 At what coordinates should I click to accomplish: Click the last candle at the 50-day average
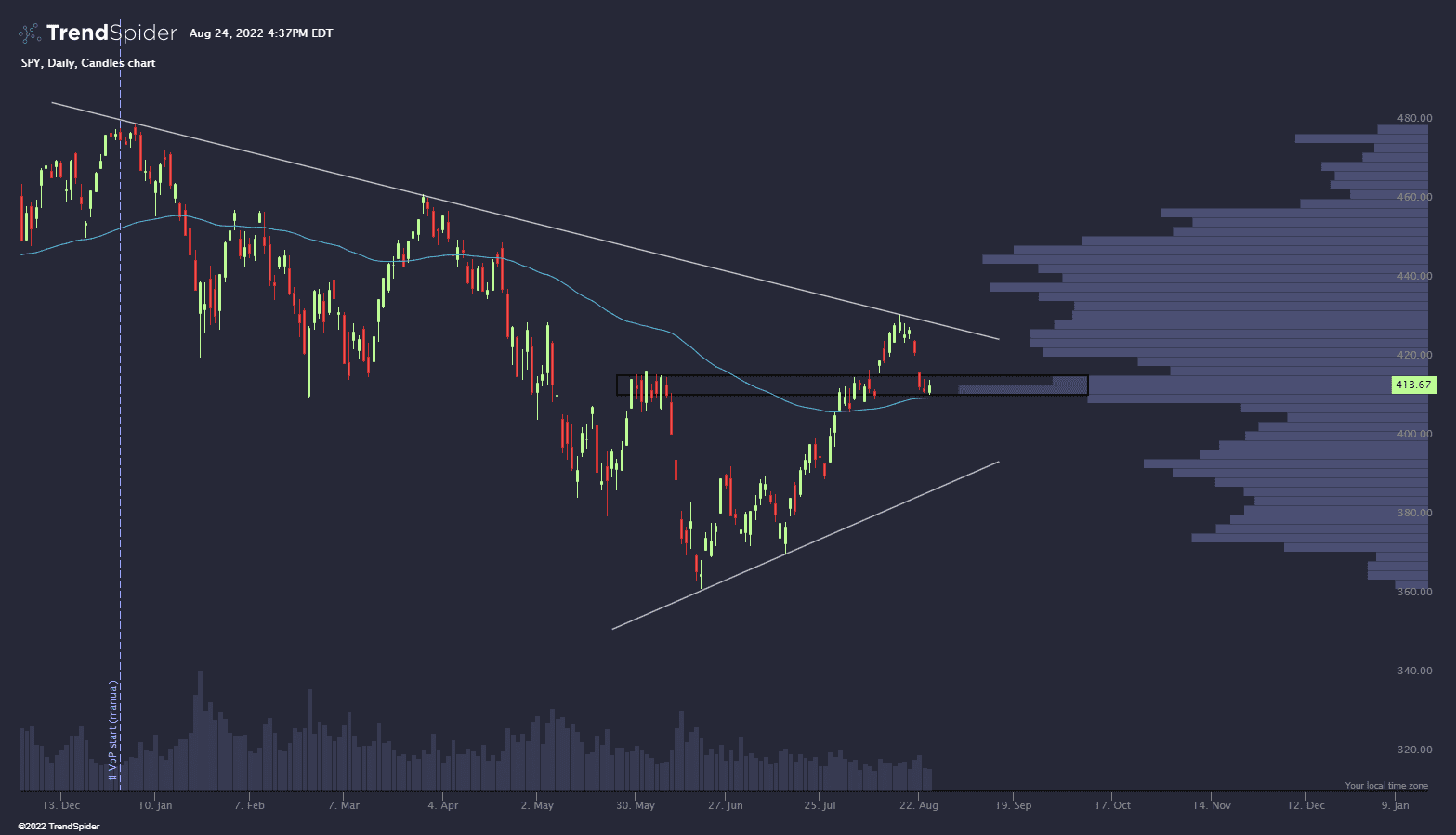[929, 388]
